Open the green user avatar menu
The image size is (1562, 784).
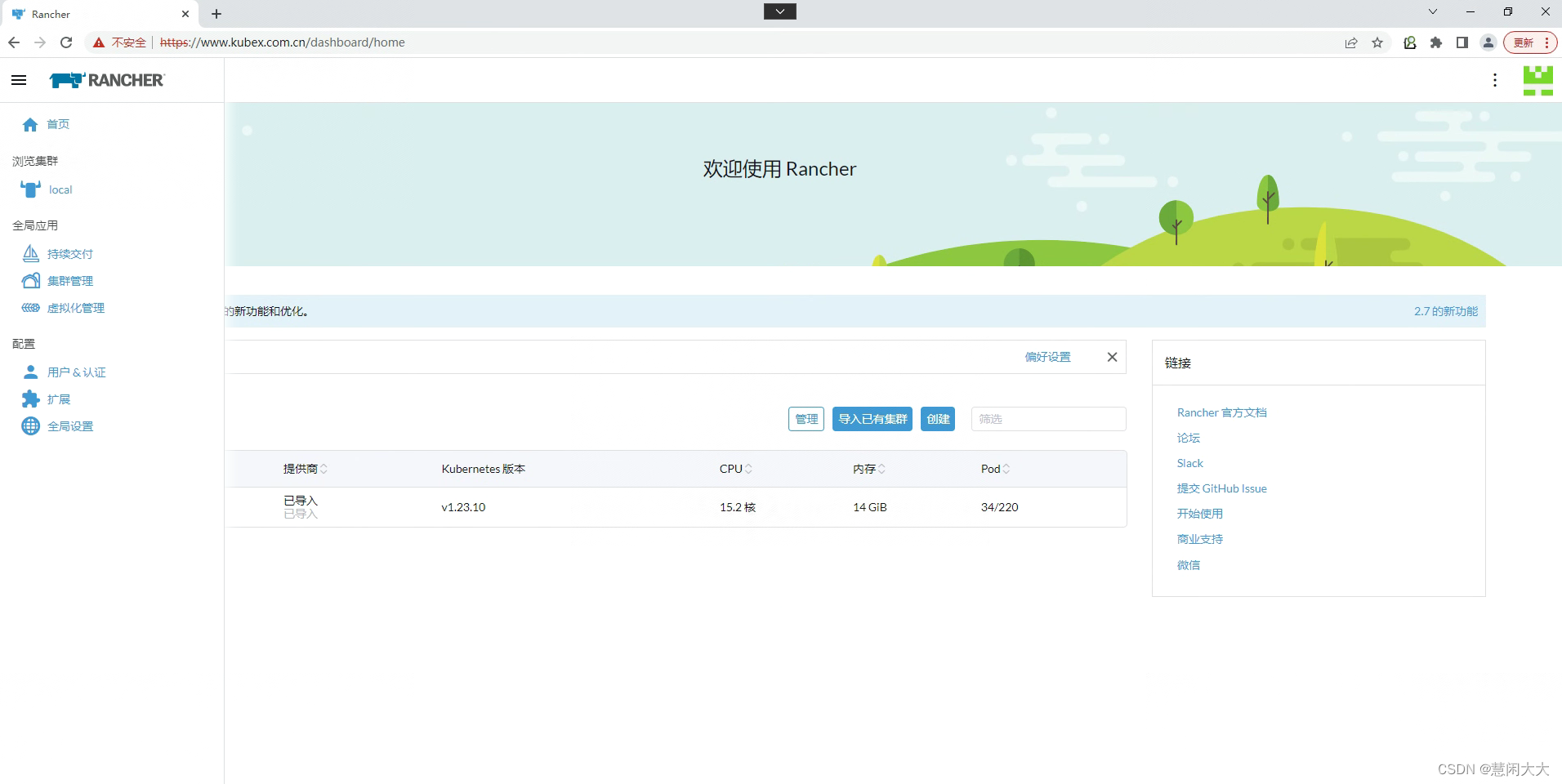(1538, 80)
